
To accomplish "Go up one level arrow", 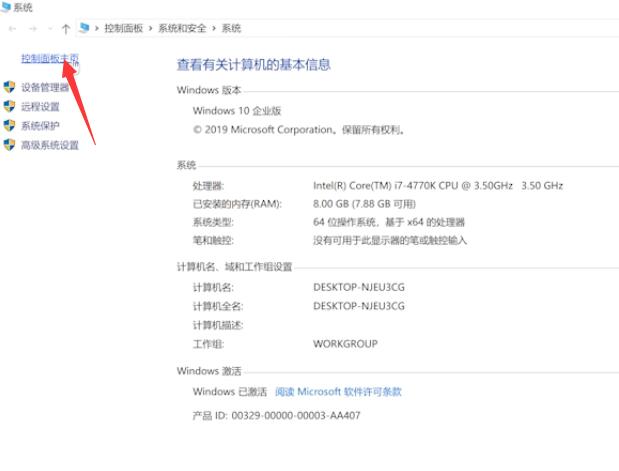I will coord(66,28).
